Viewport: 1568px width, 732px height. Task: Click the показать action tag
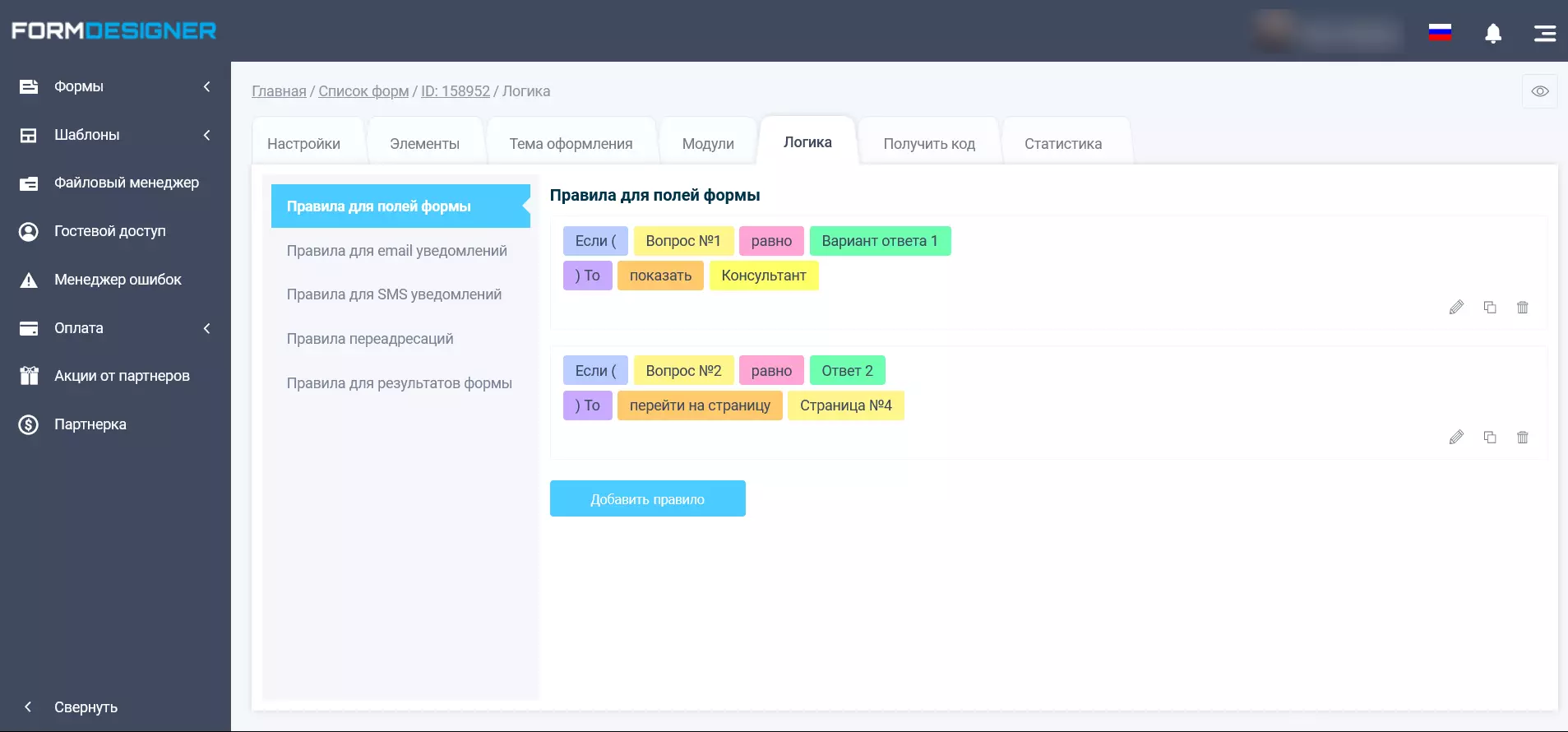click(x=660, y=276)
